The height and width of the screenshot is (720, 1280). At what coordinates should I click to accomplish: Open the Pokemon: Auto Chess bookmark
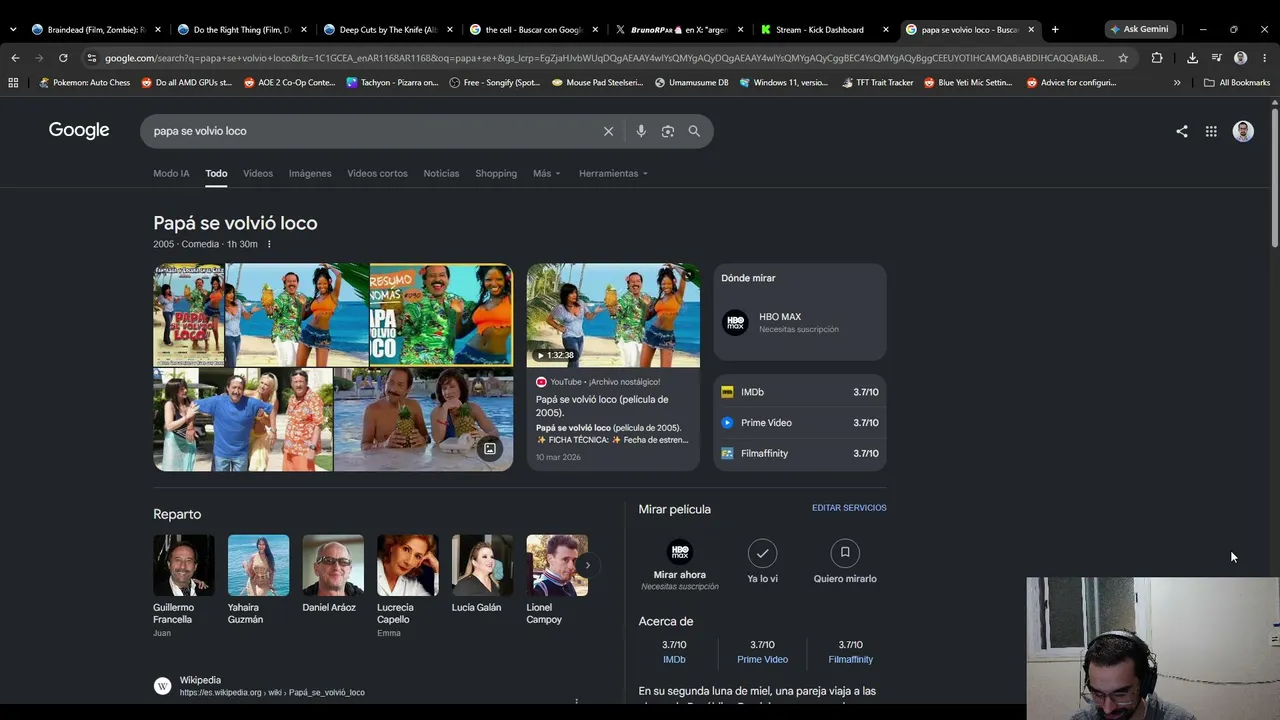pos(84,83)
